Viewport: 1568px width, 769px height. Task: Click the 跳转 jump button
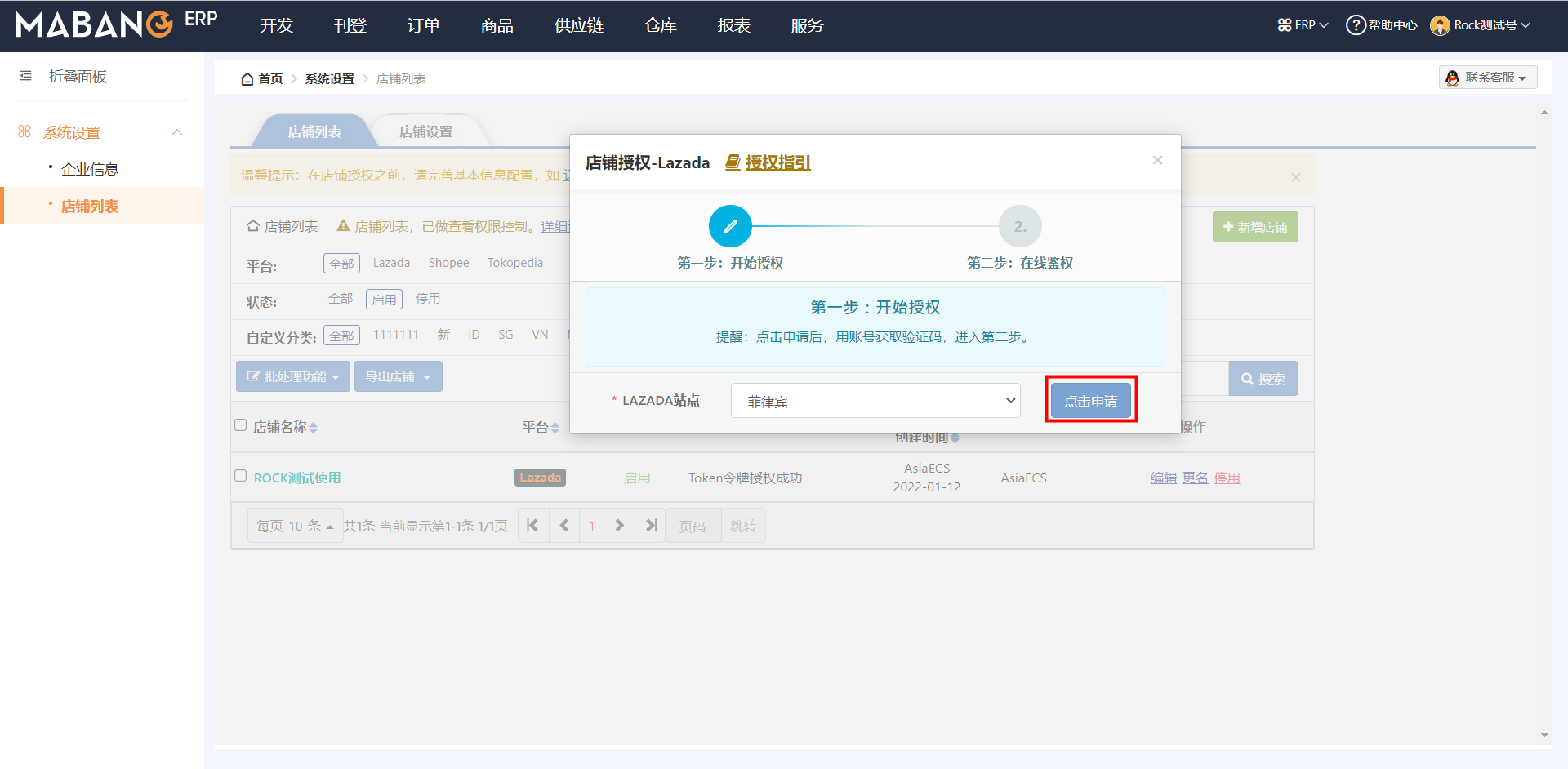pos(743,526)
